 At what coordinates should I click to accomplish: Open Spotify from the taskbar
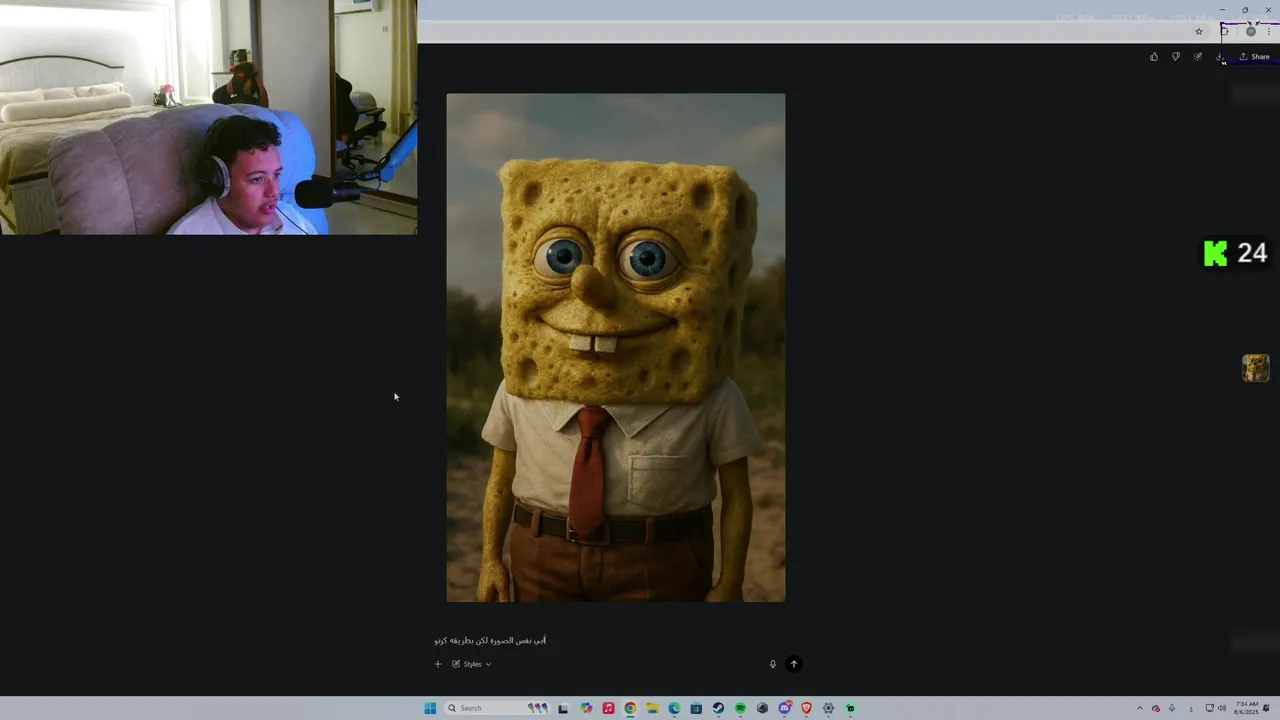coord(740,708)
